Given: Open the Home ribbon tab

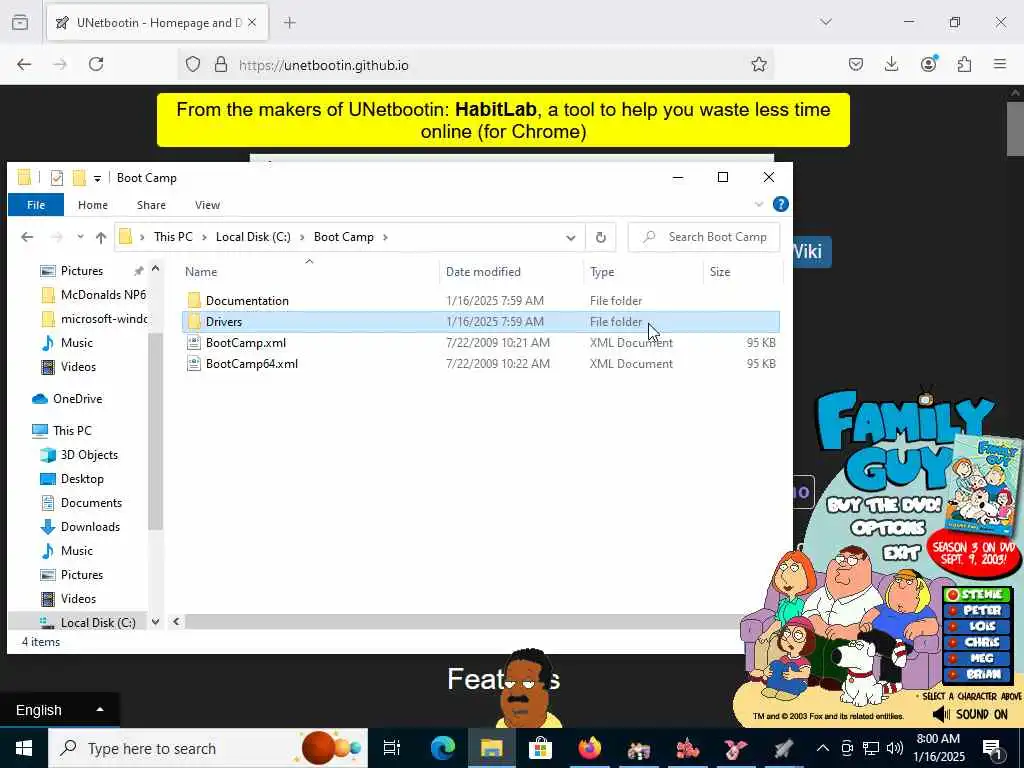Looking at the screenshot, I should pyautogui.click(x=93, y=205).
